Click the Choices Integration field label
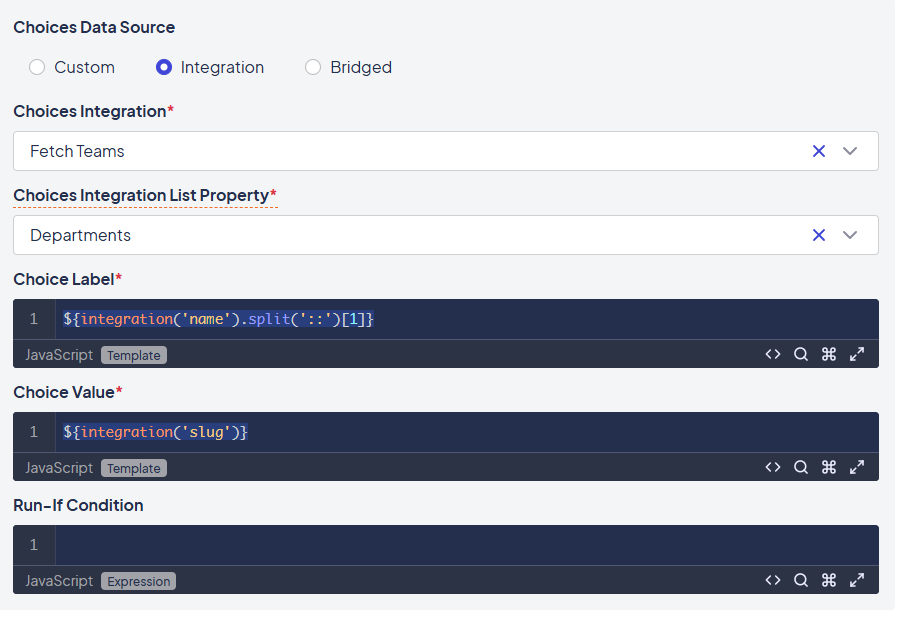The height and width of the screenshot is (622, 905). tap(94, 111)
